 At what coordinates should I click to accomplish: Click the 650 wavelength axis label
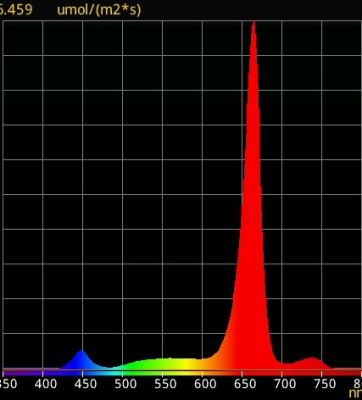pyautogui.click(x=245, y=384)
